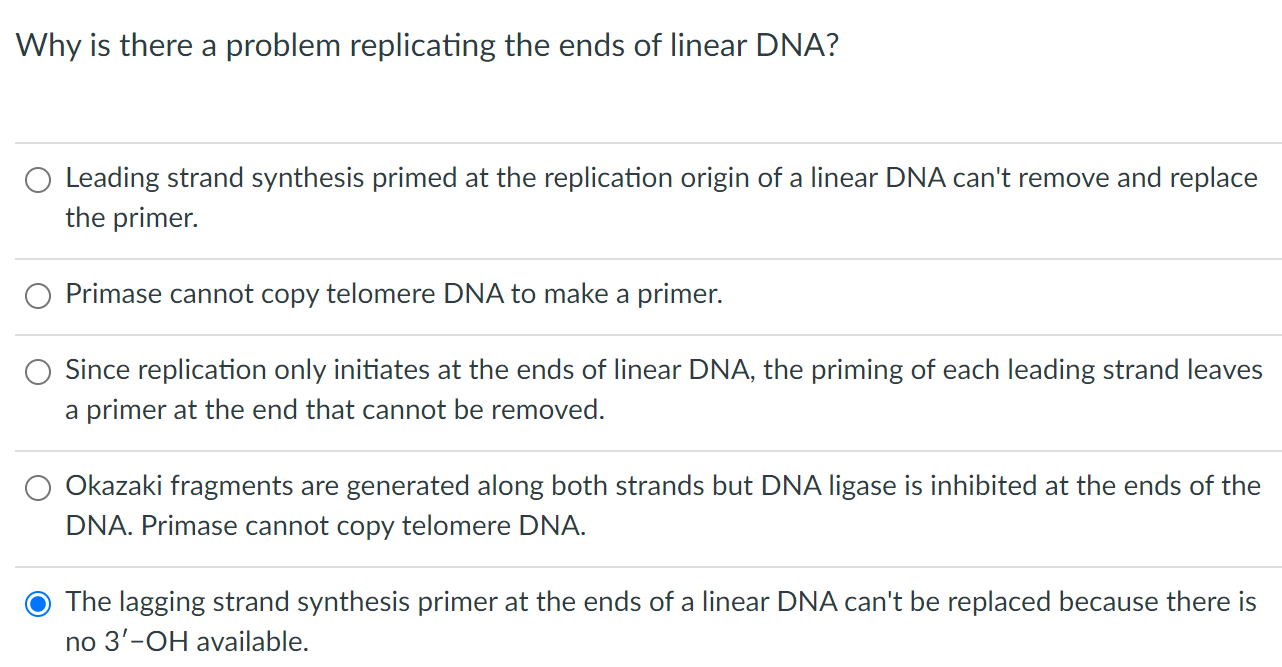1282x667 pixels.
Task: Click the divider line above the second option
Action: coord(640,256)
